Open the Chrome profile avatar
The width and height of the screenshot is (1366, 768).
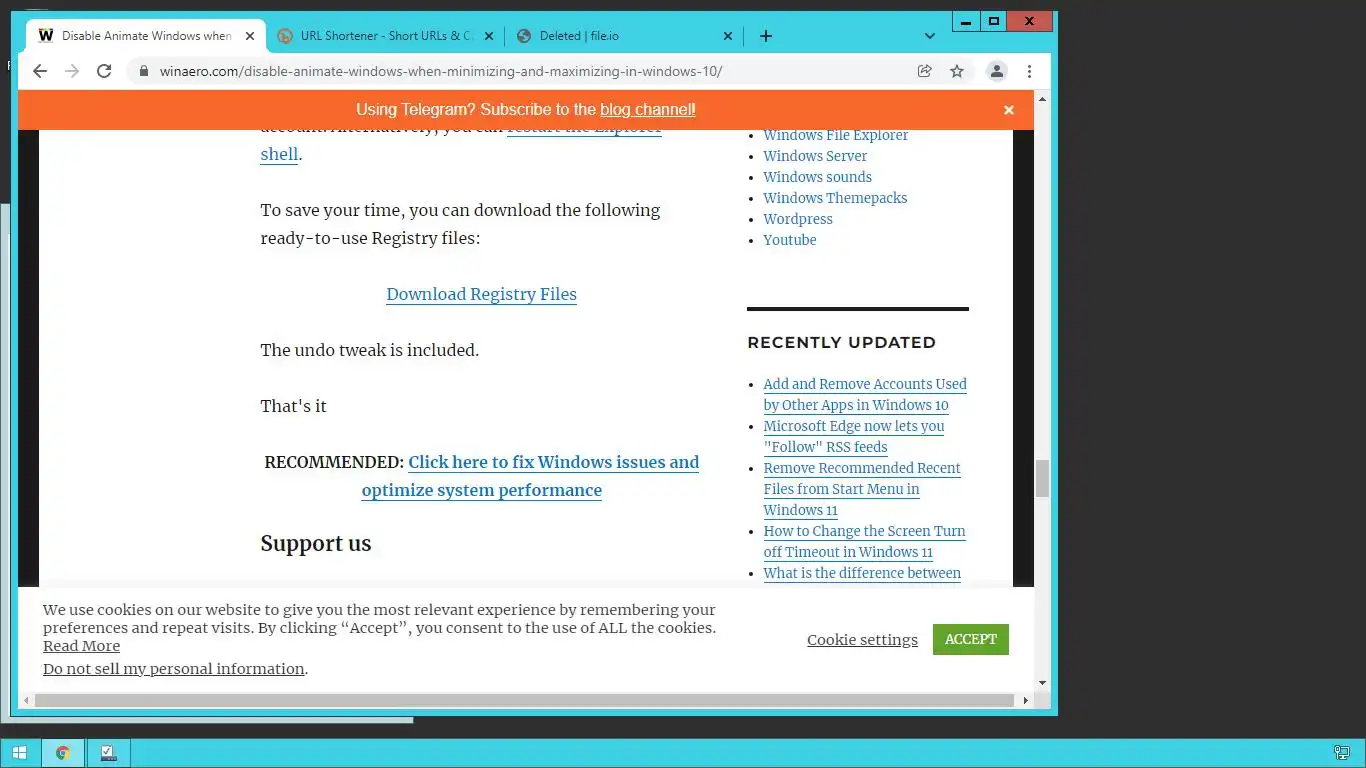(996, 71)
